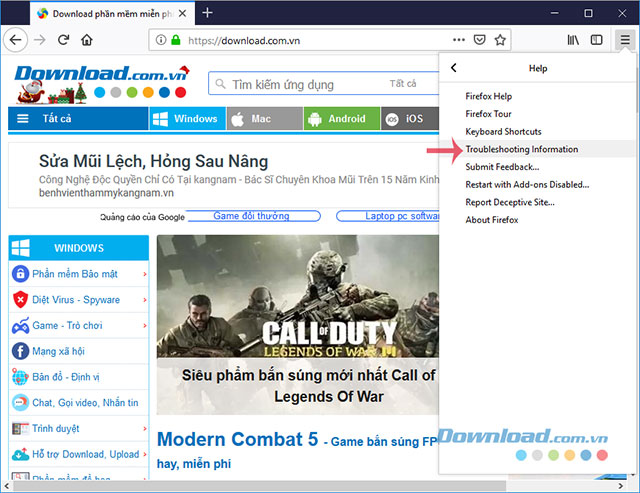Expand arrow next to Phần mềm Bảo mật
The image size is (640, 493).
(144, 274)
